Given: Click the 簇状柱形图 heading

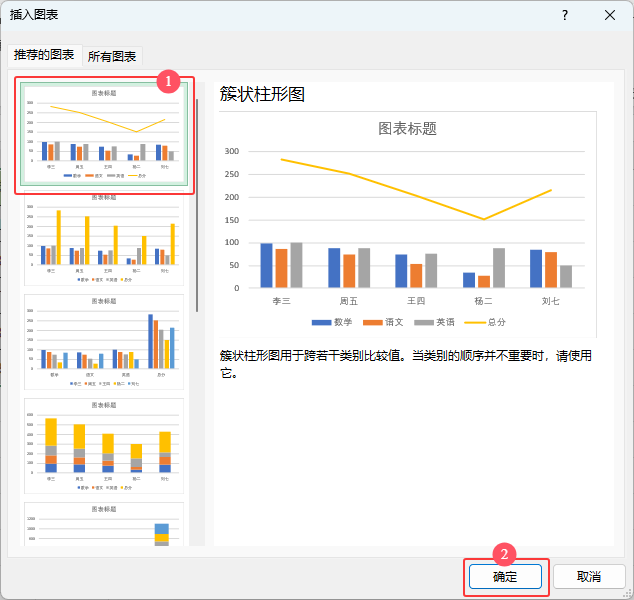Looking at the screenshot, I should pyautogui.click(x=262, y=94).
